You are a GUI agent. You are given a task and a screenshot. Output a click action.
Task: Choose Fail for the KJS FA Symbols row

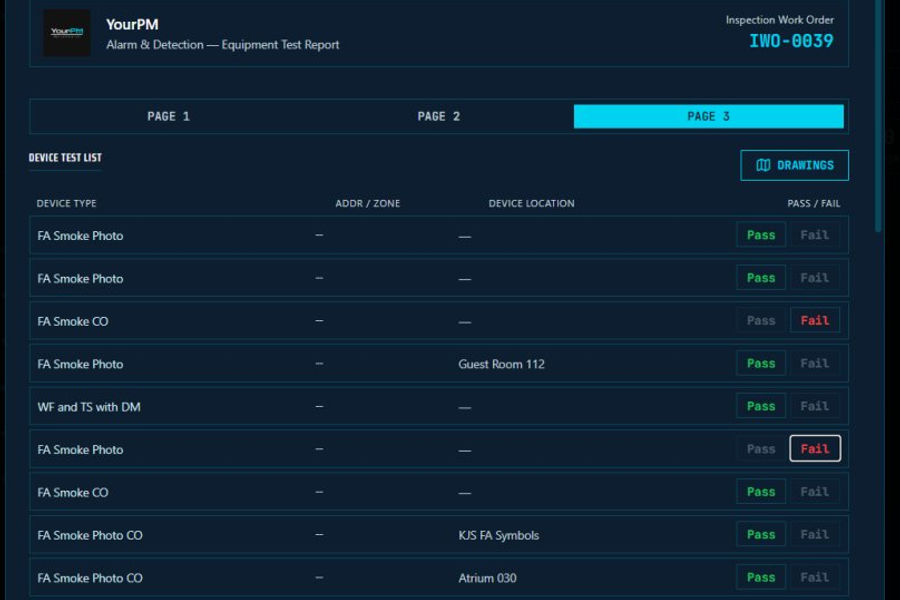point(814,535)
